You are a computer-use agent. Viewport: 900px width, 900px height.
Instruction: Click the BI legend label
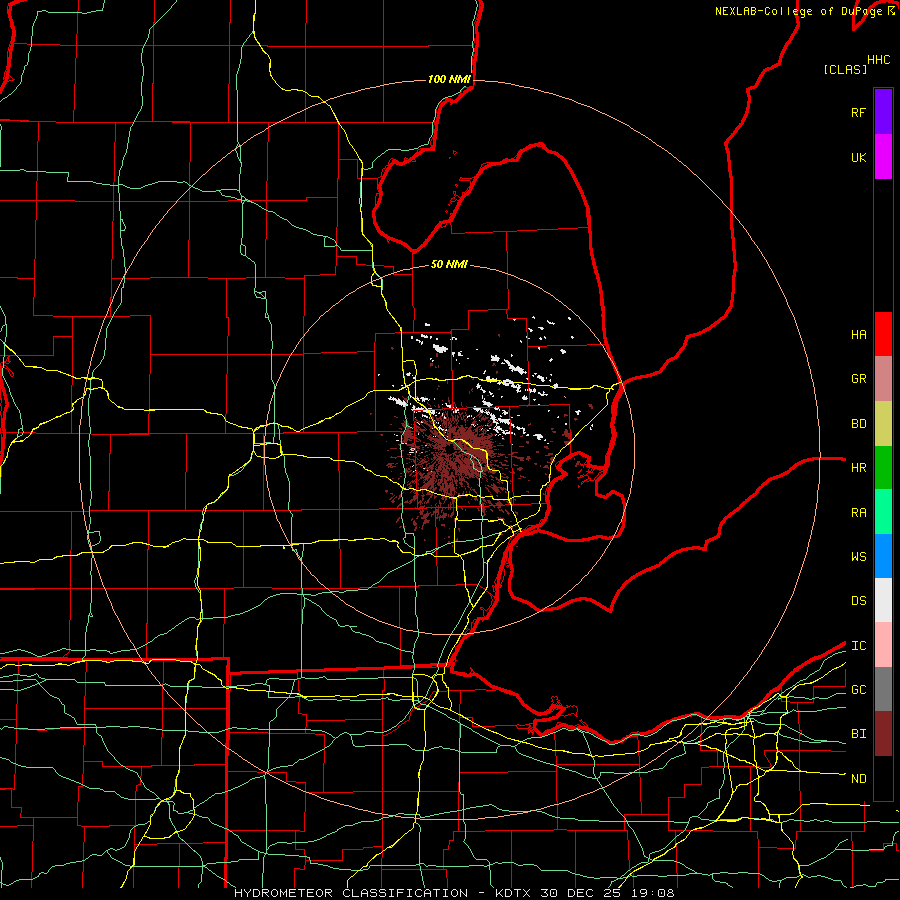pos(858,734)
